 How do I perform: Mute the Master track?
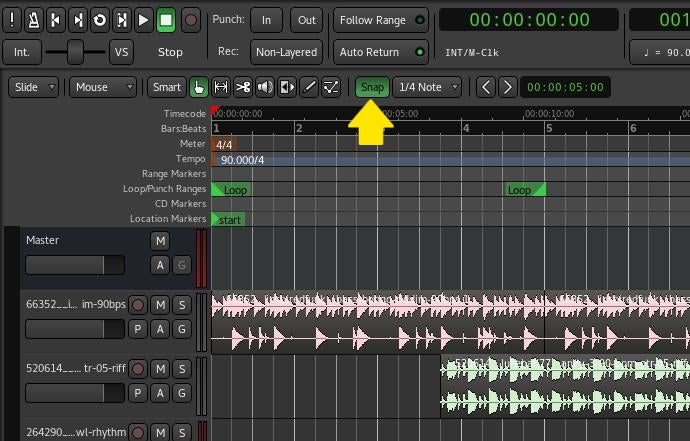point(160,240)
